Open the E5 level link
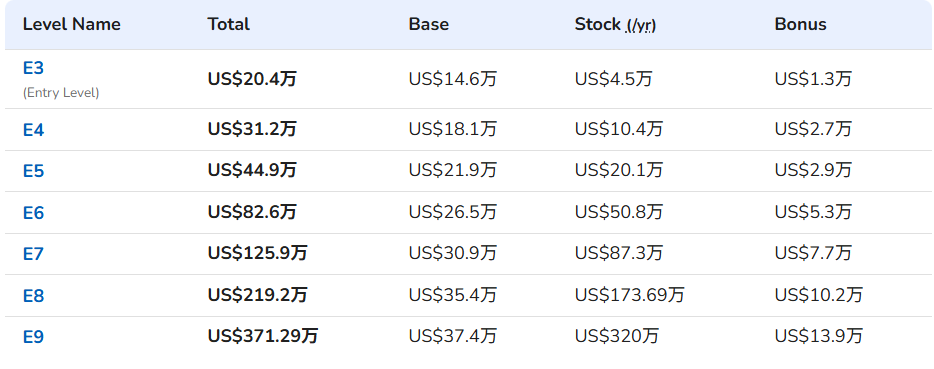This screenshot has height=369, width=934. [x=33, y=171]
